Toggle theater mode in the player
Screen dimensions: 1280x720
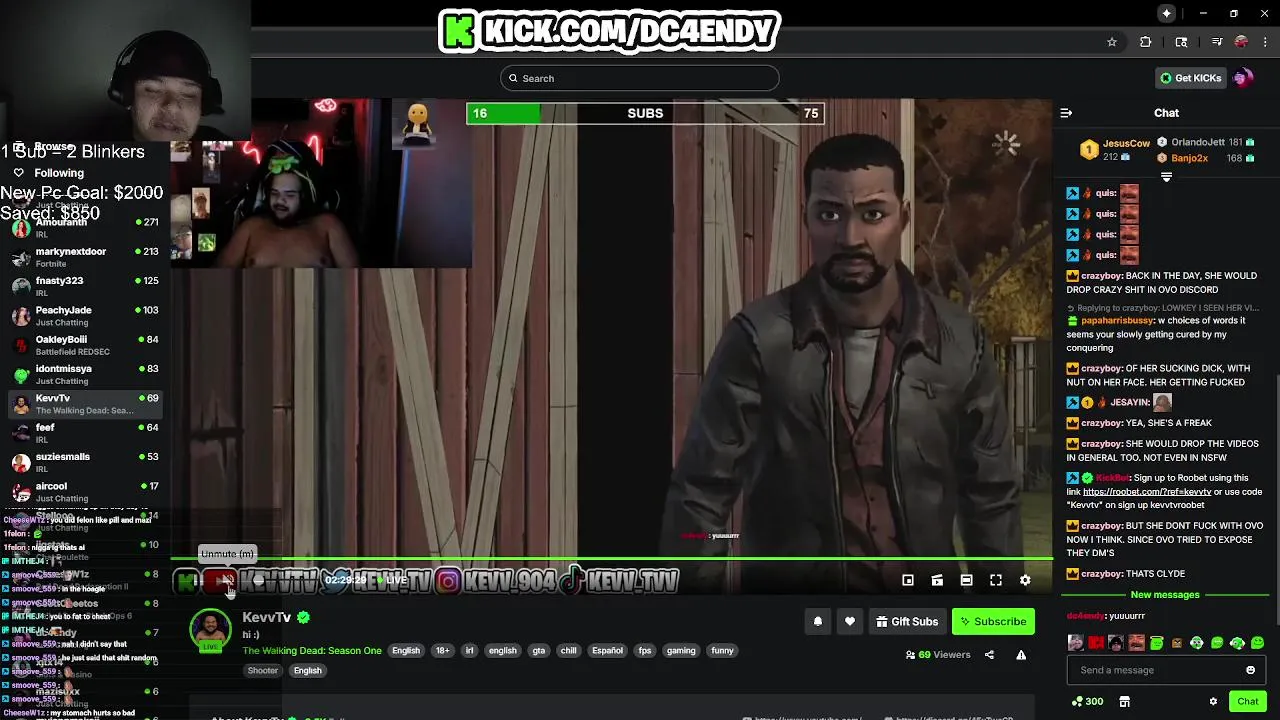pyautogui.click(x=966, y=580)
